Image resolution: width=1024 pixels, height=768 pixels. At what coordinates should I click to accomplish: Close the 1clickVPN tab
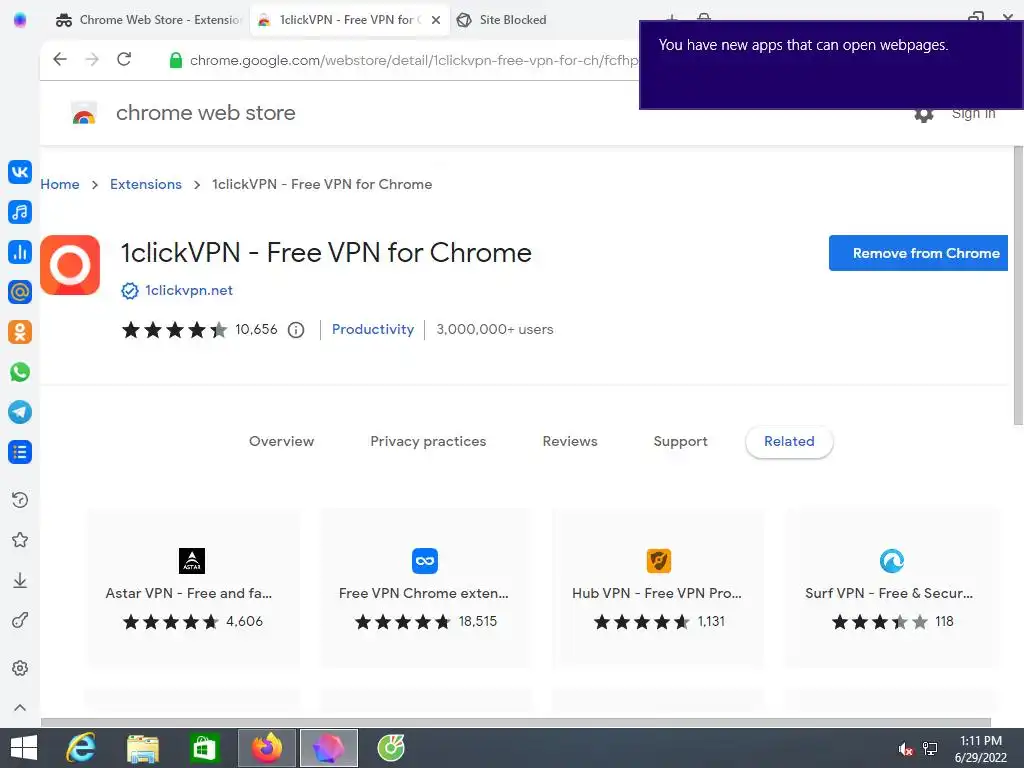(436, 20)
